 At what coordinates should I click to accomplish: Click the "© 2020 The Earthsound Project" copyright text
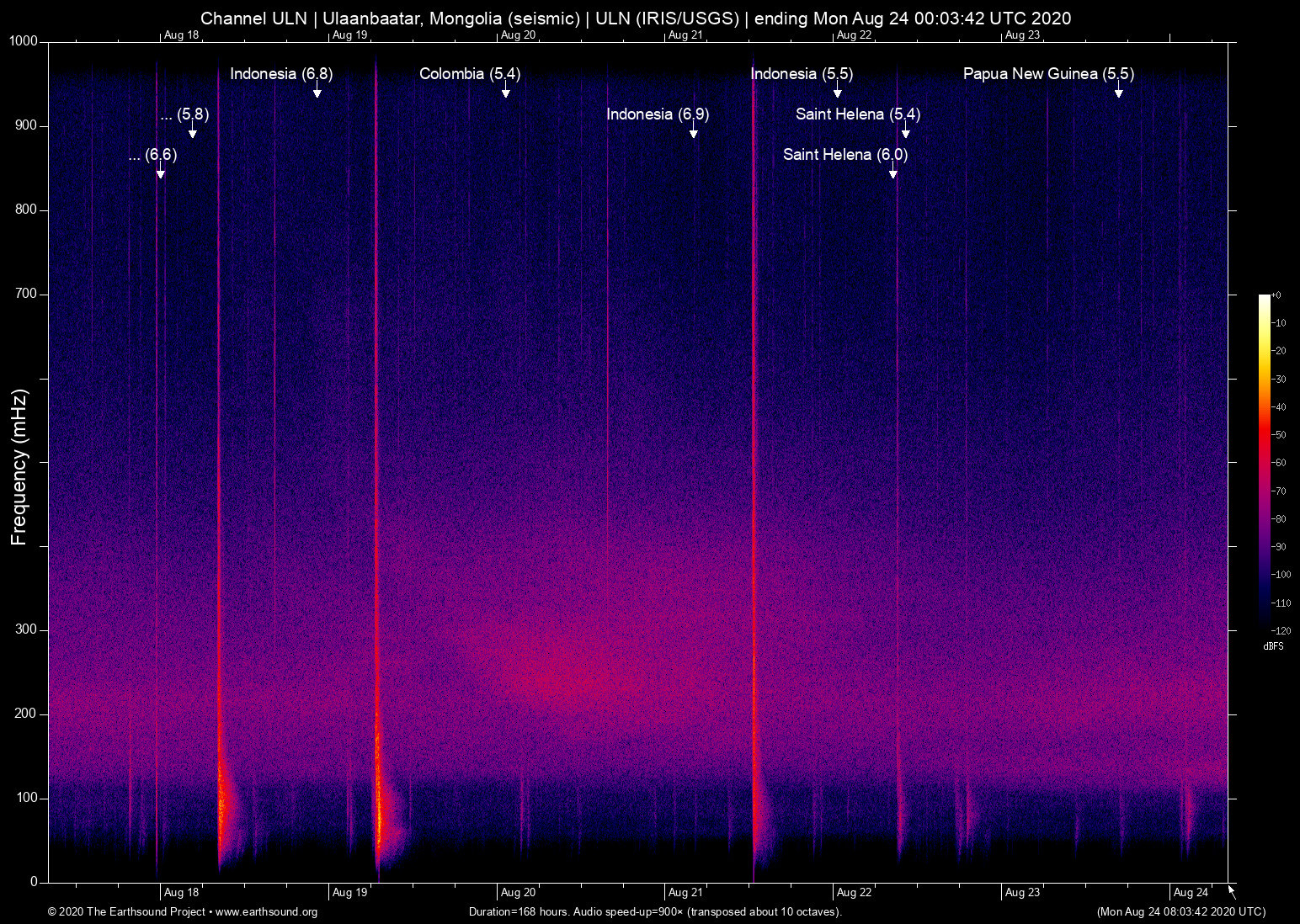tap(126, 912)
